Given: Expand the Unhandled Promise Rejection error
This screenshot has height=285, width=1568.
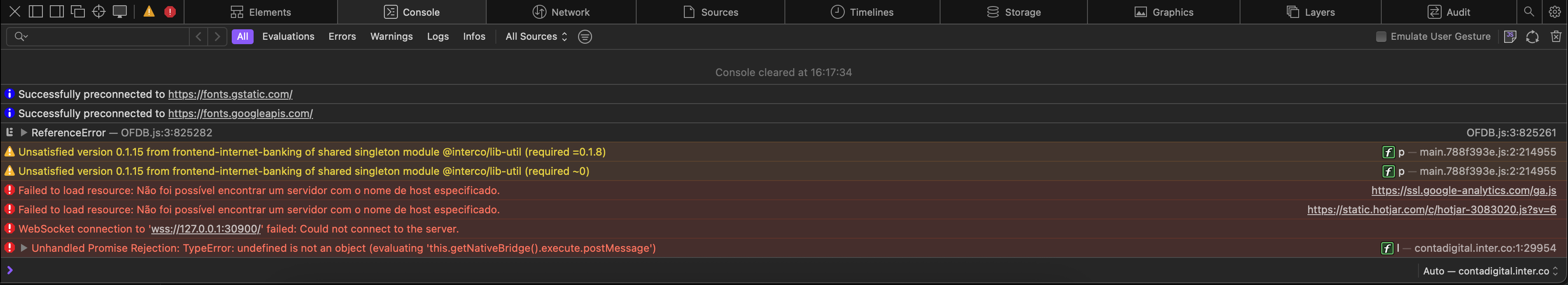Looking at the screenshot, I should pos(24,248).
